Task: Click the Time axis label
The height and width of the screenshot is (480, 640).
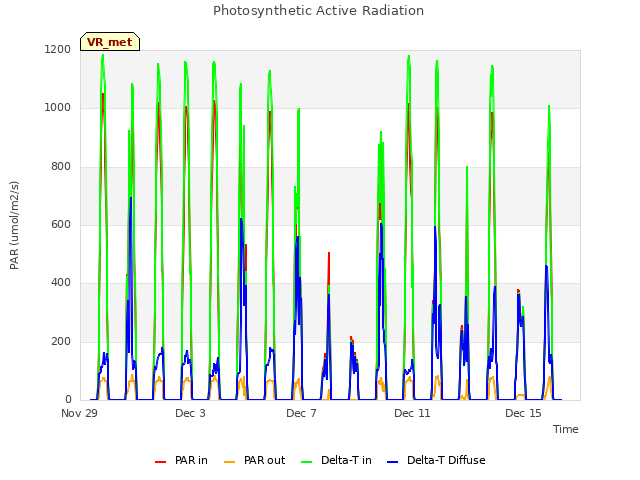Action: [x=566, y=429]
